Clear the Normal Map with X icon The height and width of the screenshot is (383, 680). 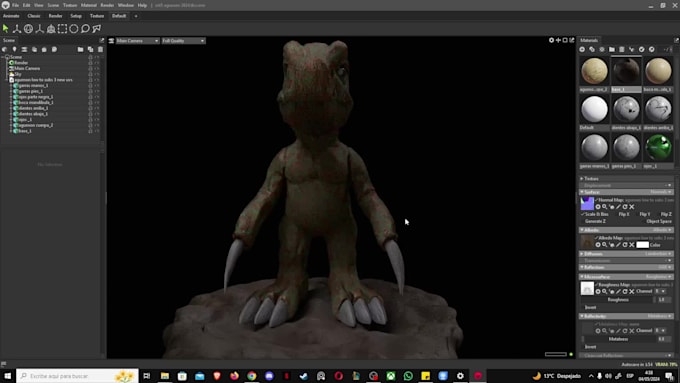[x=632, y=207]
